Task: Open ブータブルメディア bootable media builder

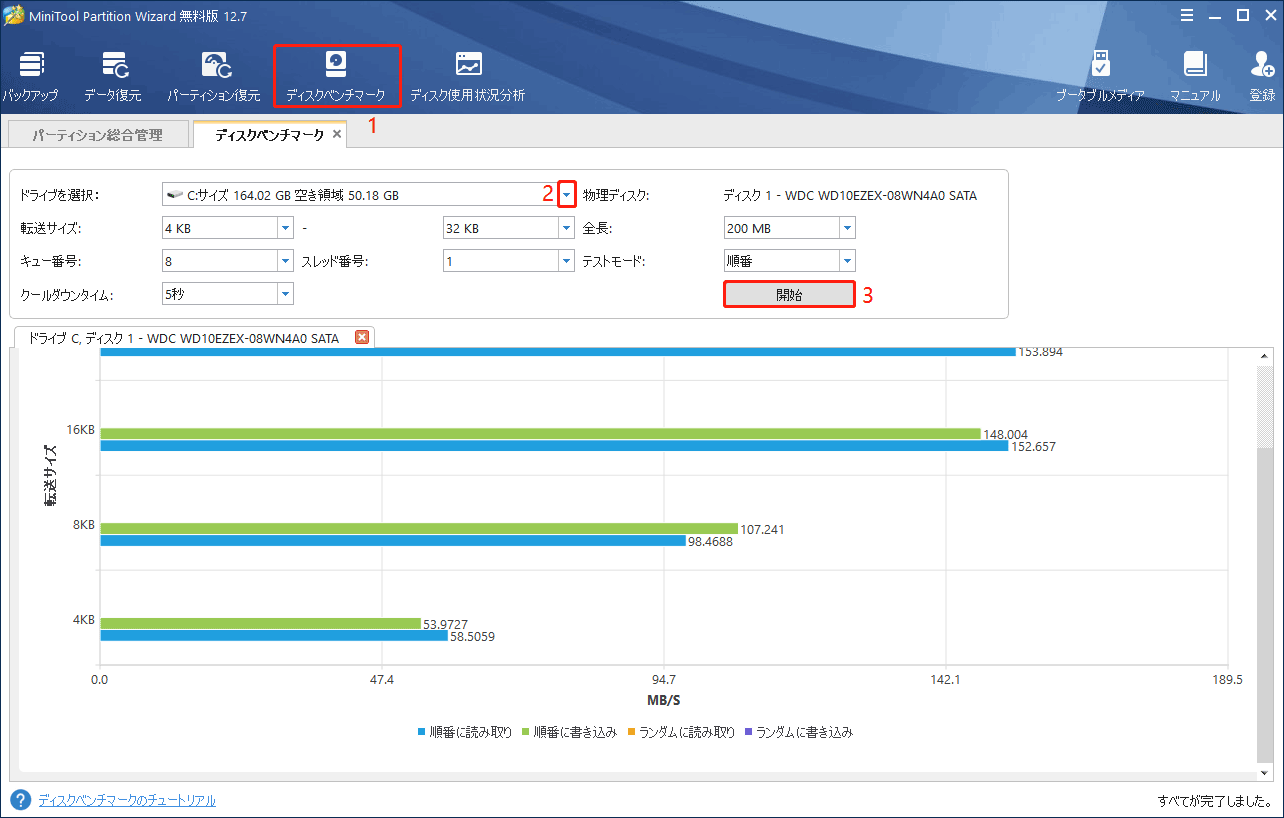Action: click(1100, 77)
